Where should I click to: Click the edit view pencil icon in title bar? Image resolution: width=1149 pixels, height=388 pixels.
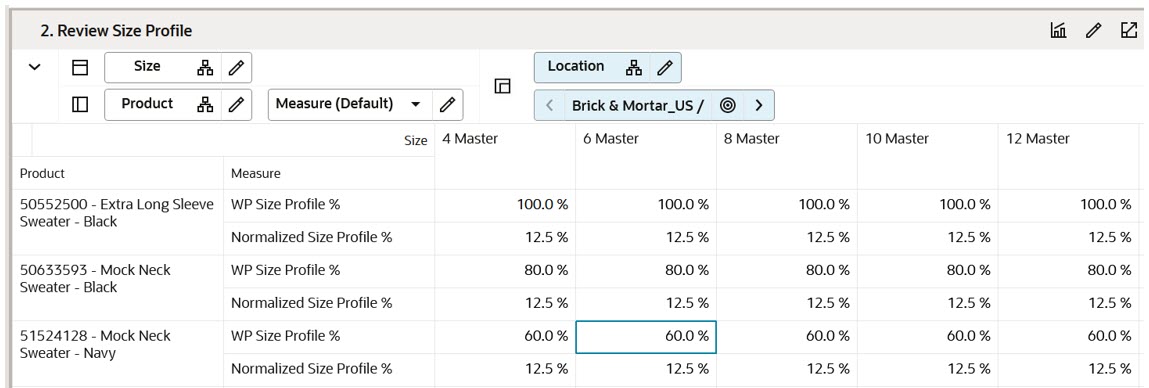pyautogui.click(x=1093, y=30)
